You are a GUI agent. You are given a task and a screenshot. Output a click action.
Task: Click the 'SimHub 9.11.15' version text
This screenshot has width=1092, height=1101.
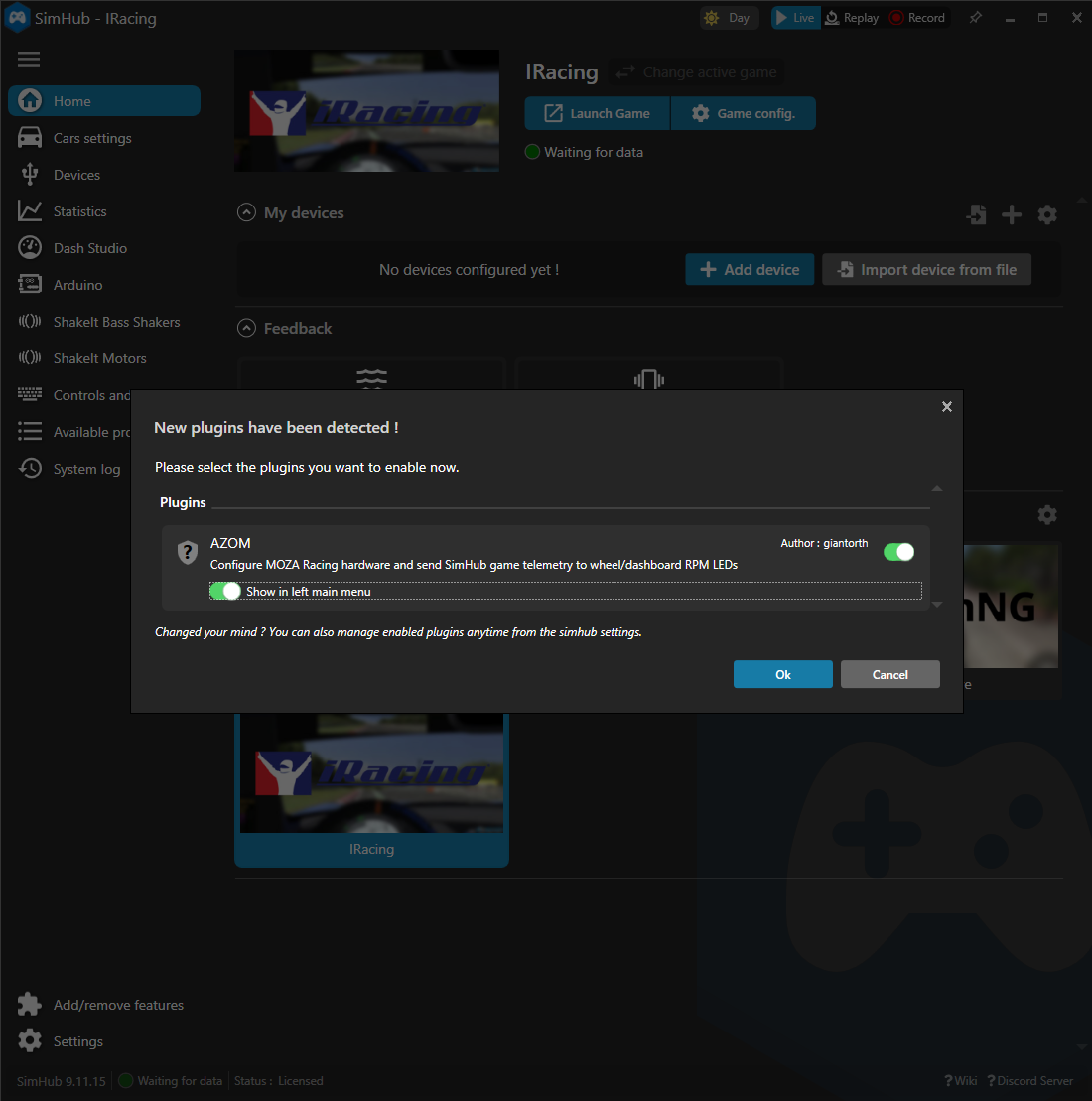click(62, 1080)
